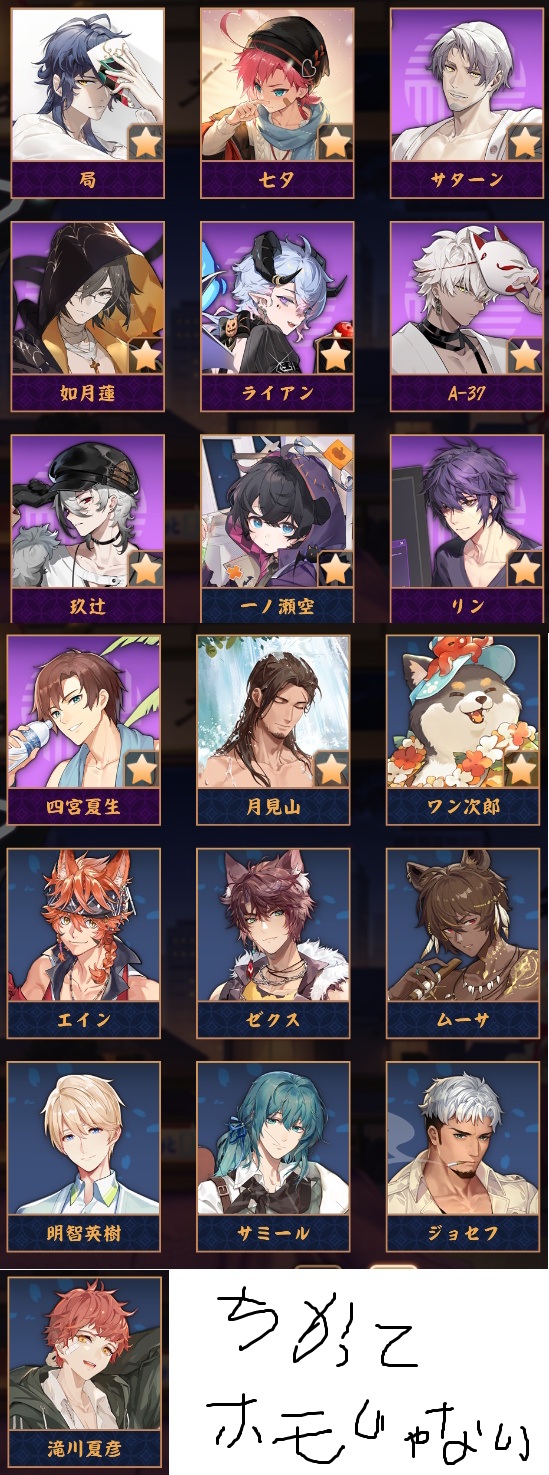Toggle the star badge on 七夕 card
The width and height of the screenshot is (549, 1475).
point(335,142)
